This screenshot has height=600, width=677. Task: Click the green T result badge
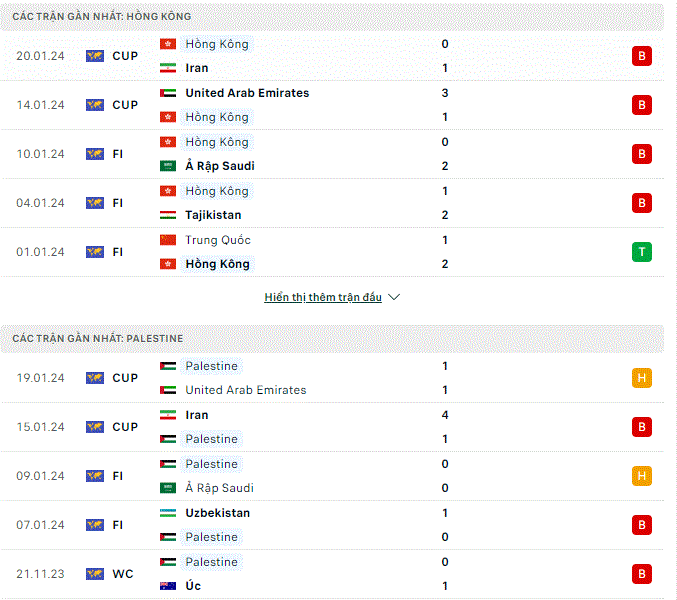coord(642,252)
